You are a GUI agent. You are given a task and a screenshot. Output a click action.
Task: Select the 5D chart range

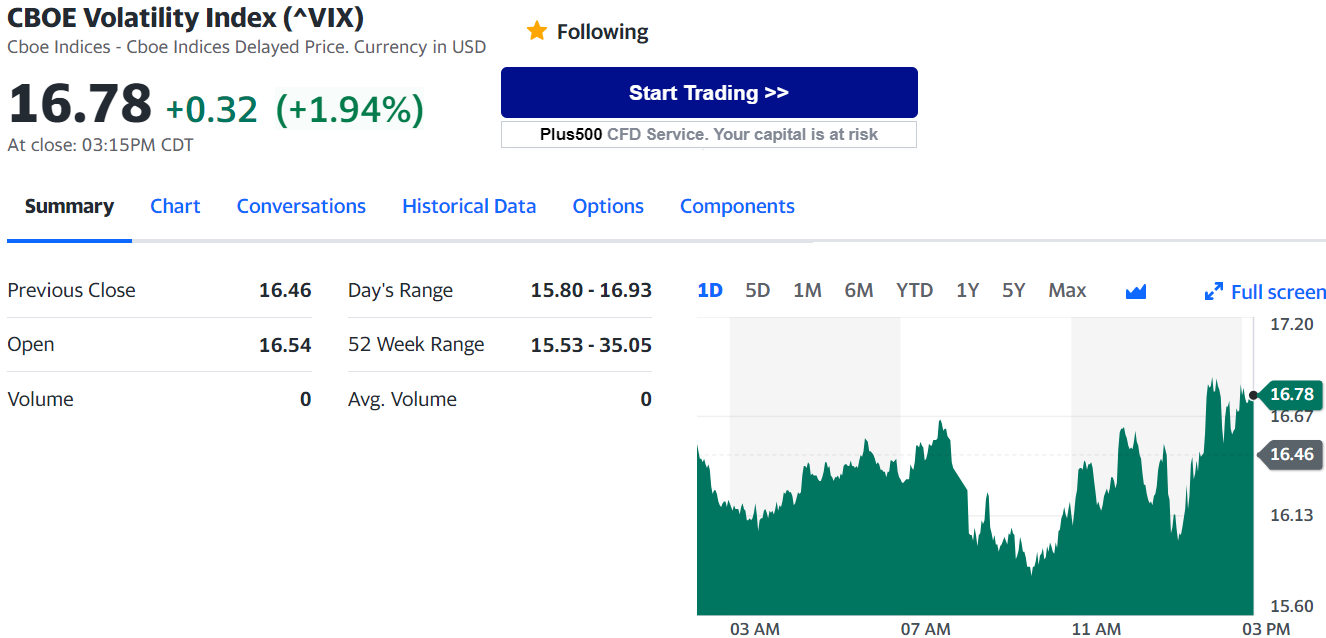tap(758, 291)
